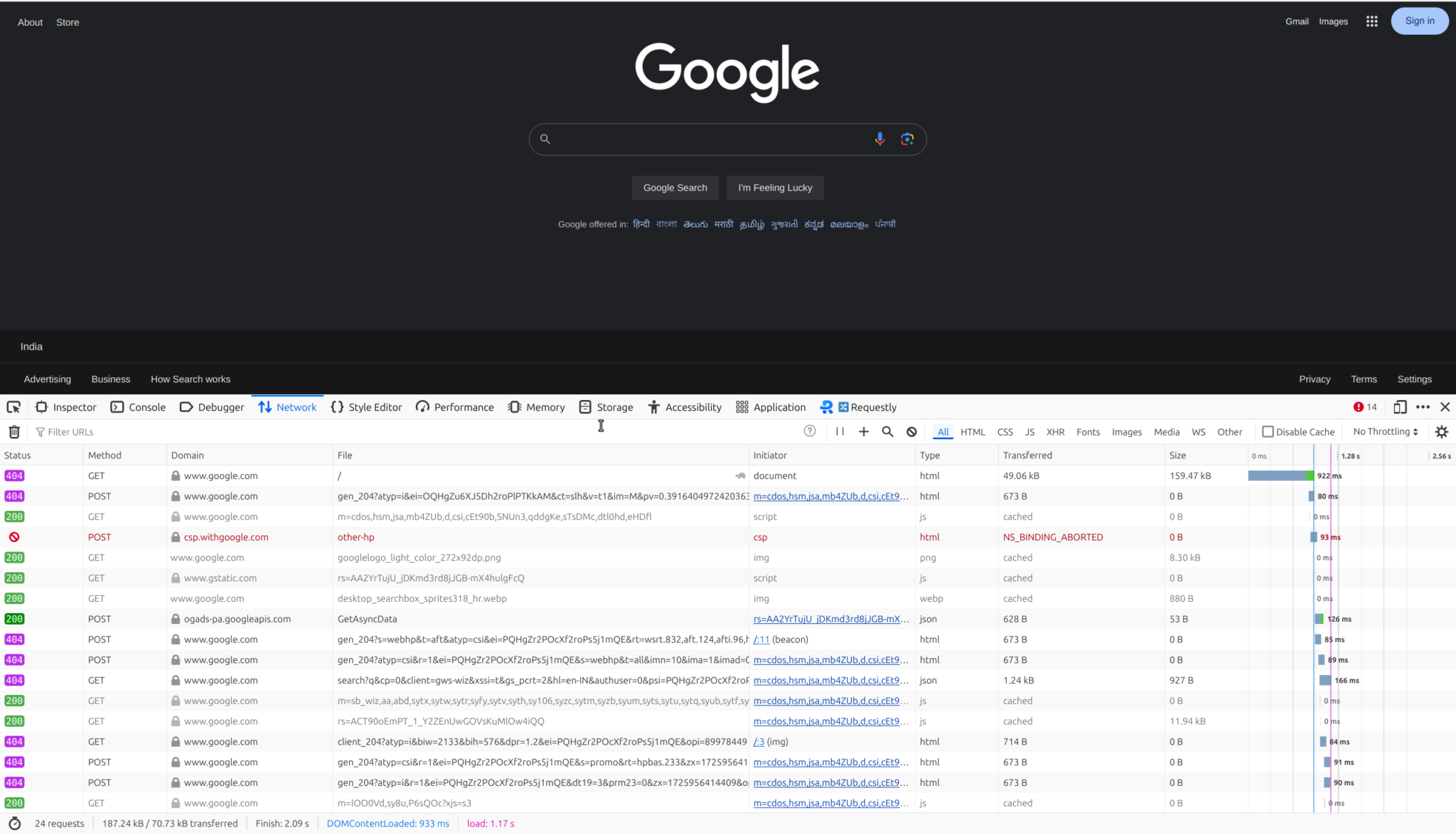Click the new request plus icon
Viewport: 1456px width, 837px height.
tap(863, 431)
